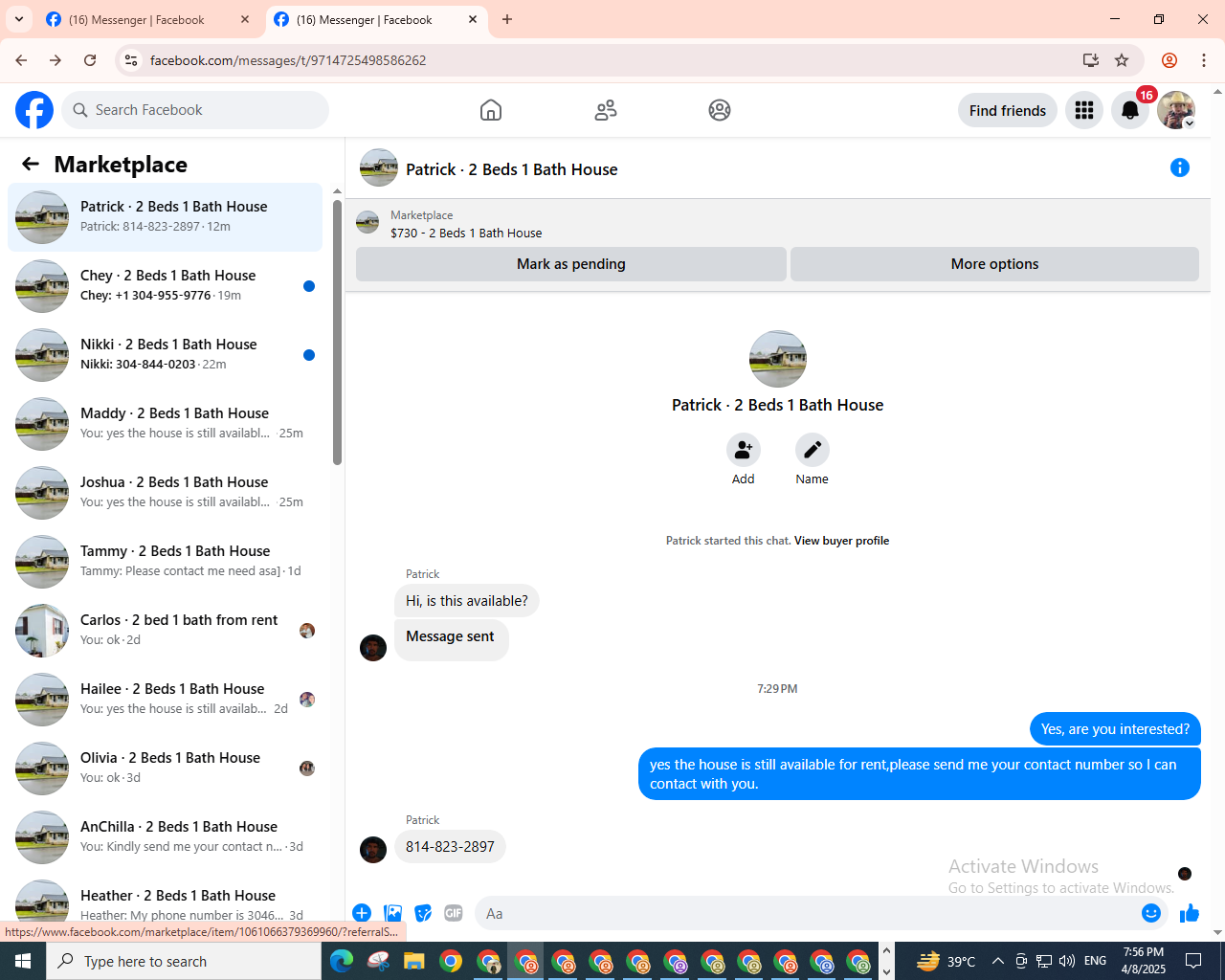The image size is (1225, 980).
Task: Open File Explorer from taskbar
Action: click(413, 961)
